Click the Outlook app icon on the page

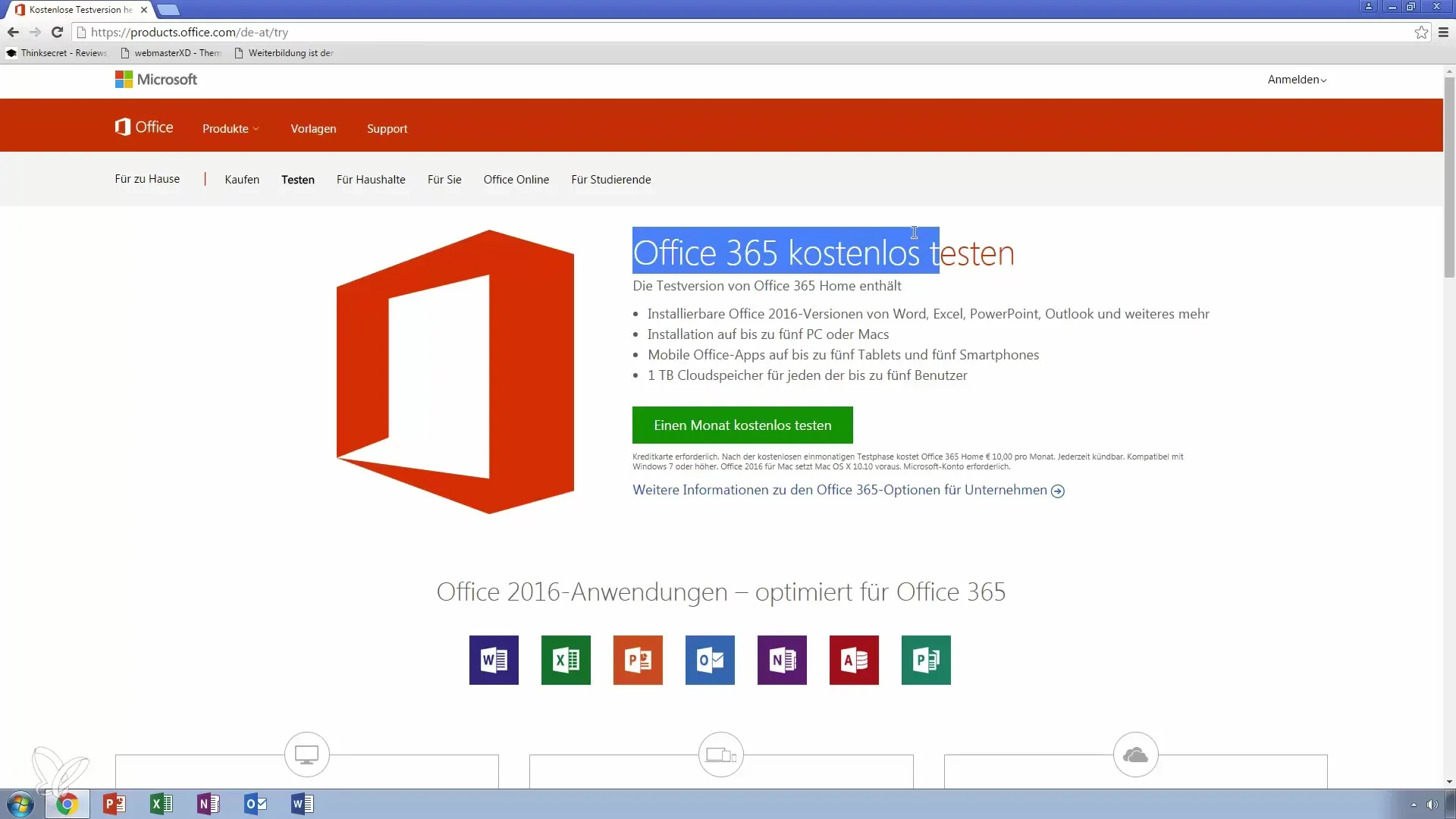tap(710, 660)
